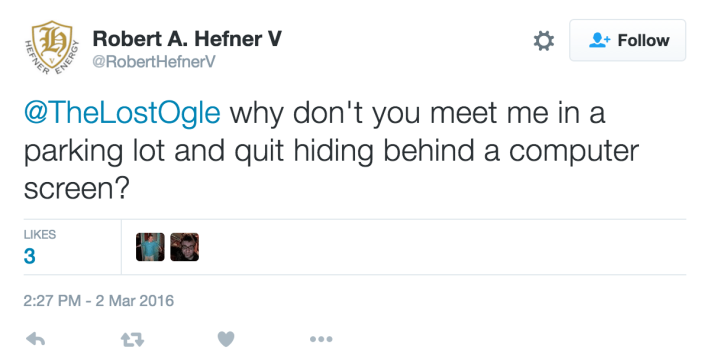Open the Hefner Energy shield profile picture

click(52, 48)
